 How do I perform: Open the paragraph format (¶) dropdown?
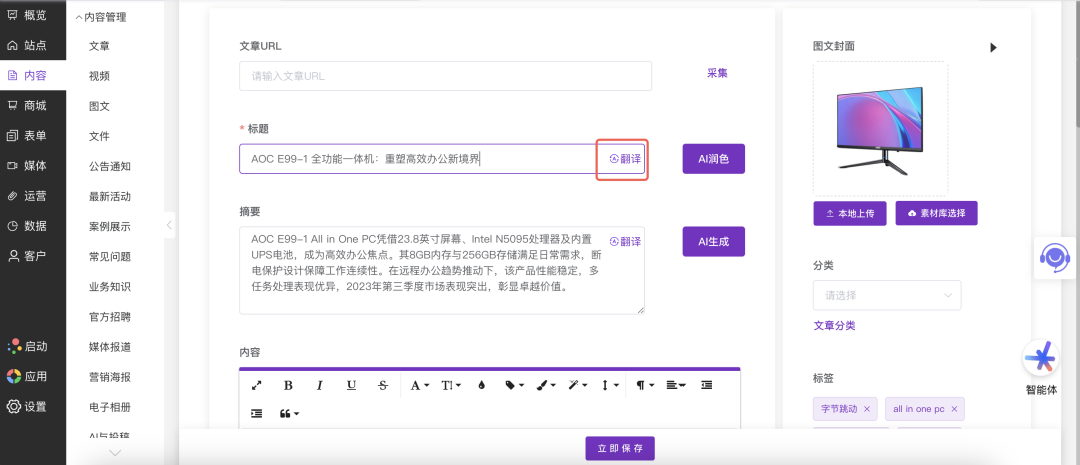[x=645, y=386]
